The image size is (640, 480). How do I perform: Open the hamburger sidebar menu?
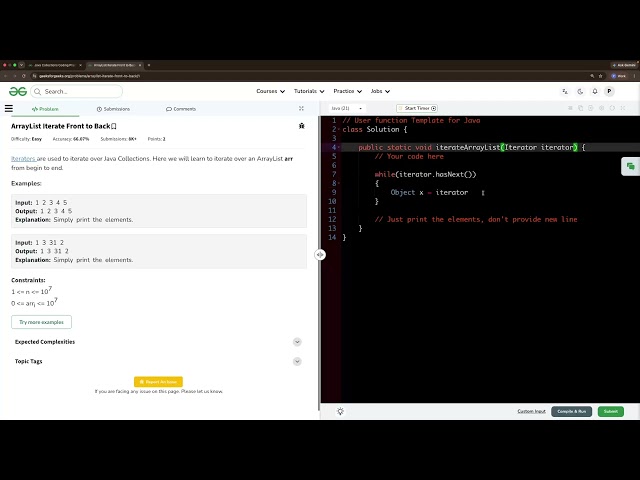(9, 109)
